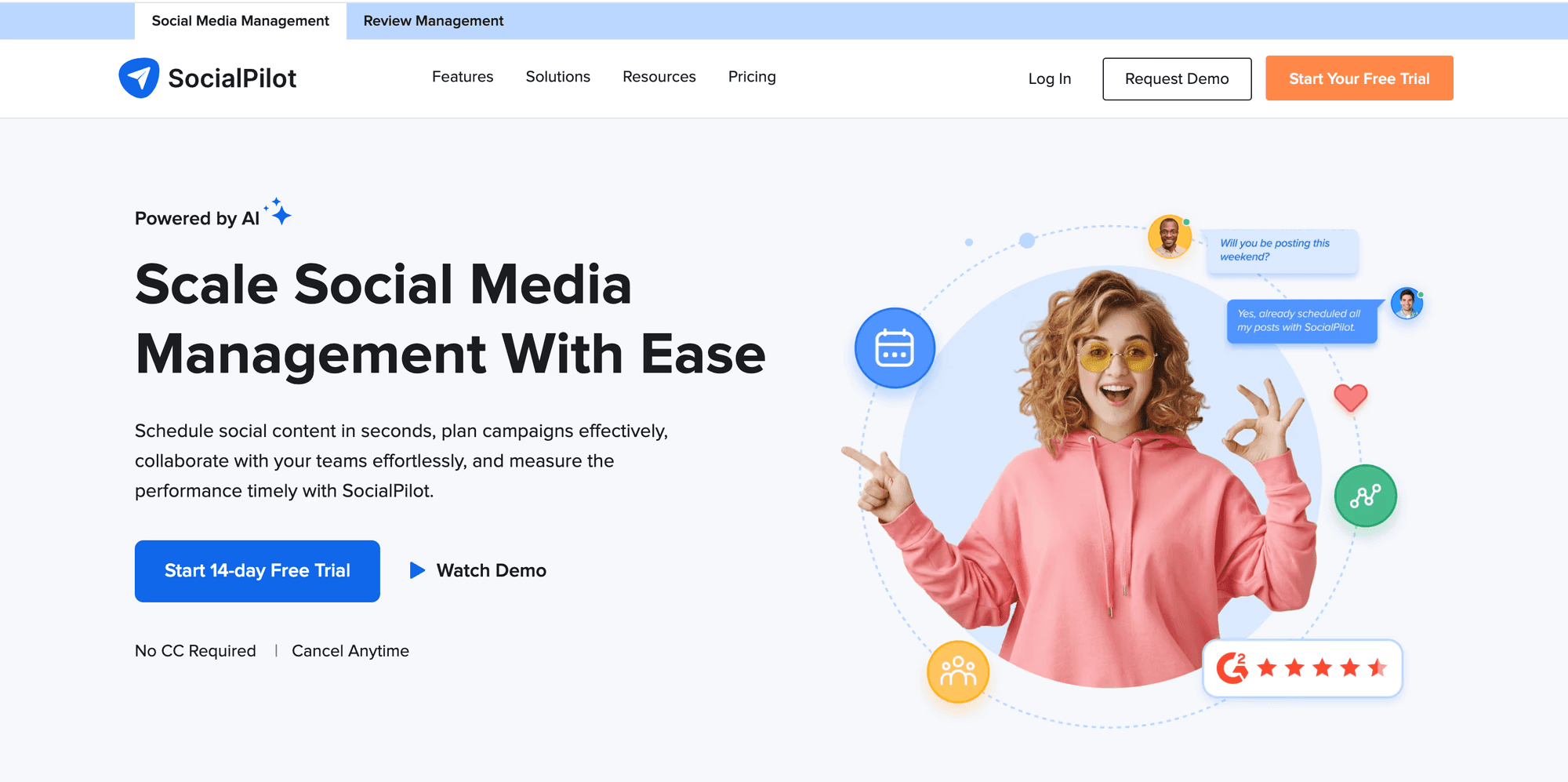Click the green analytics graph icon
The image size is (1568, 782).
[x=1366, y=496]
